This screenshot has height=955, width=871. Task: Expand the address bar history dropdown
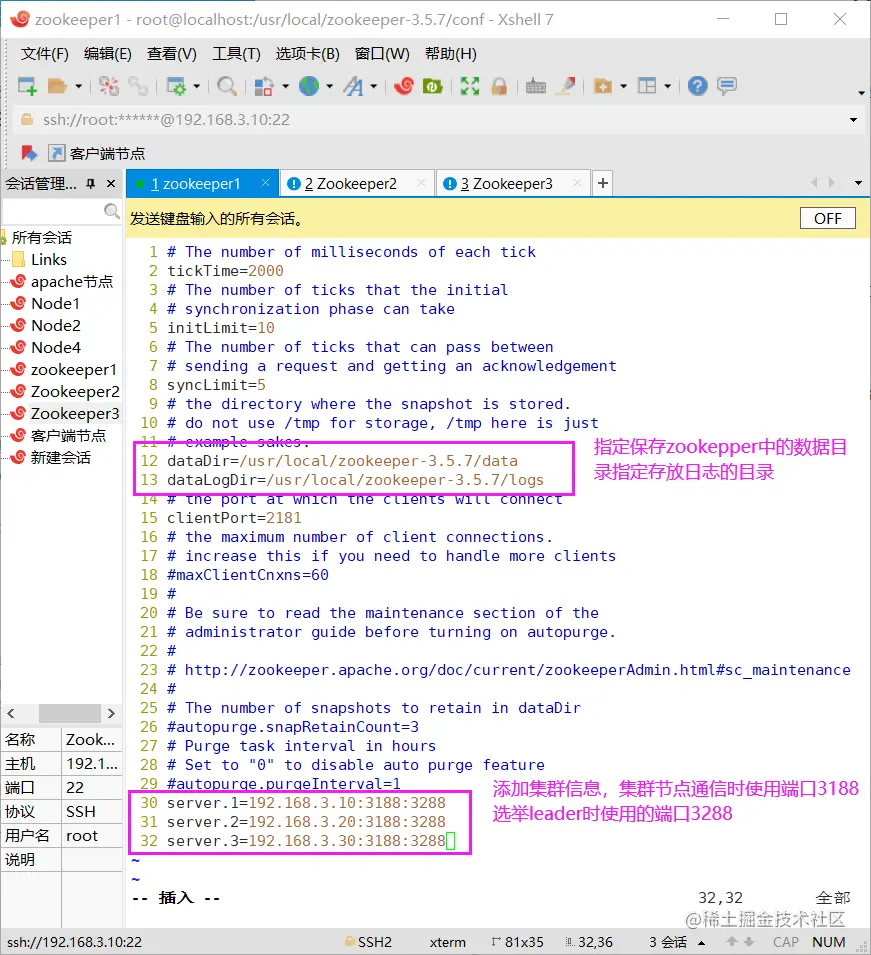pos(853,120)
